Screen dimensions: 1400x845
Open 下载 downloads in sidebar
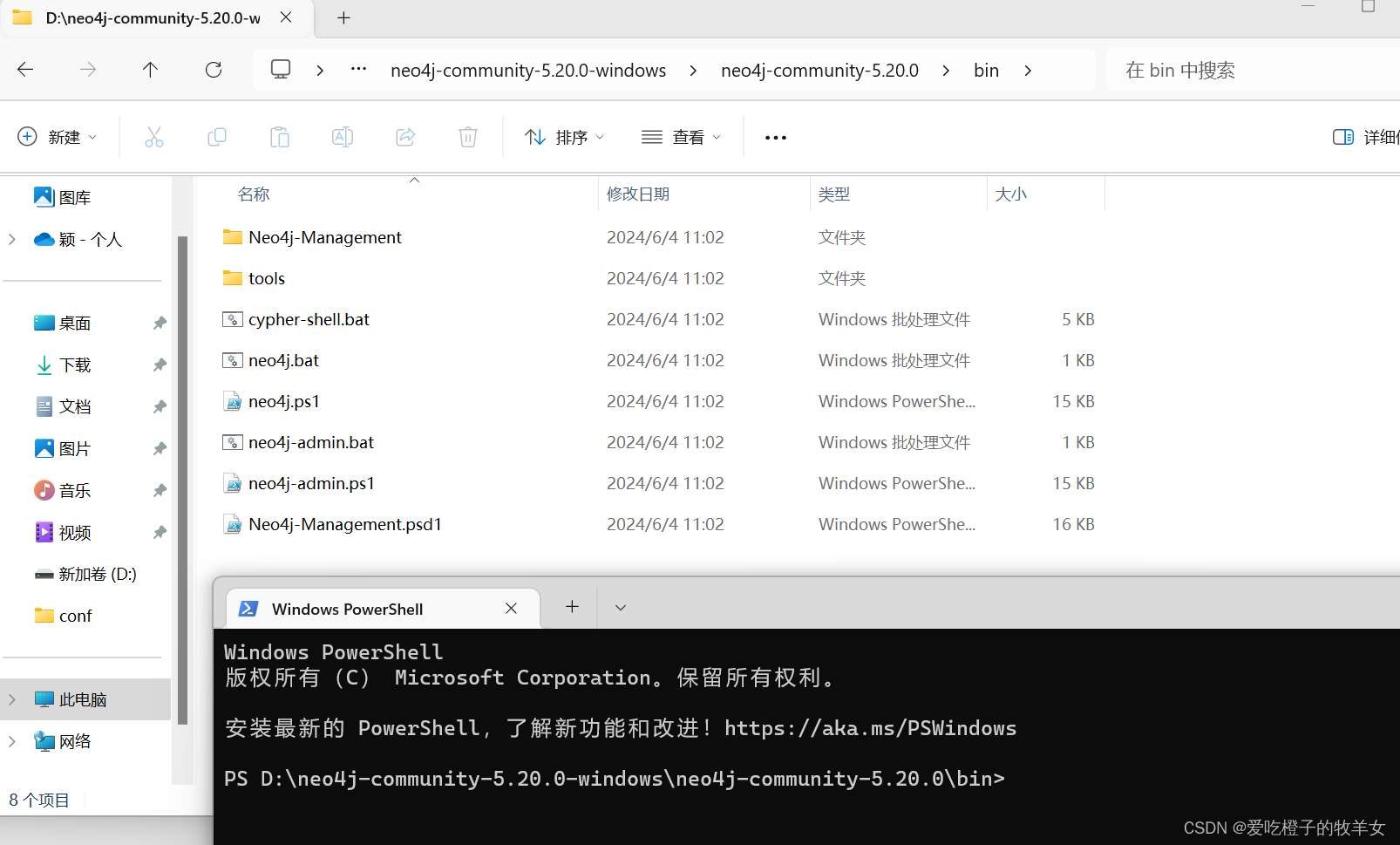click(x=62, y=365)
